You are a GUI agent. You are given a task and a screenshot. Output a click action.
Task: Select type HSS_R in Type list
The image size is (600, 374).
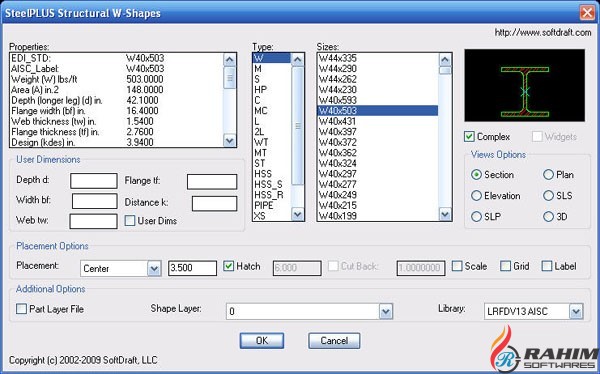[x=271, y=195]
